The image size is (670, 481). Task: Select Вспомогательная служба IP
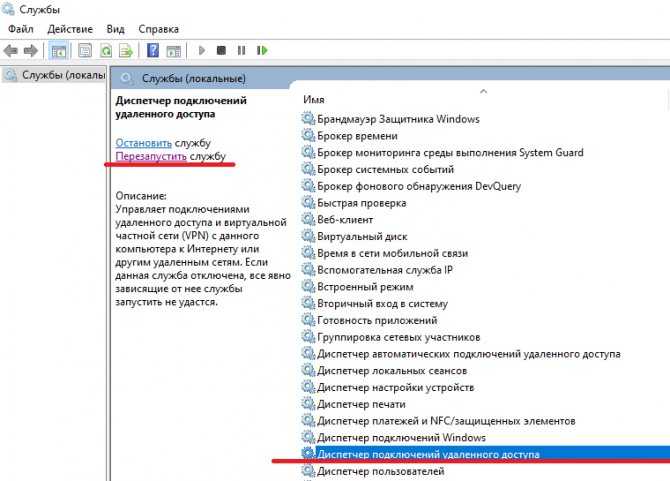(385, 270)
